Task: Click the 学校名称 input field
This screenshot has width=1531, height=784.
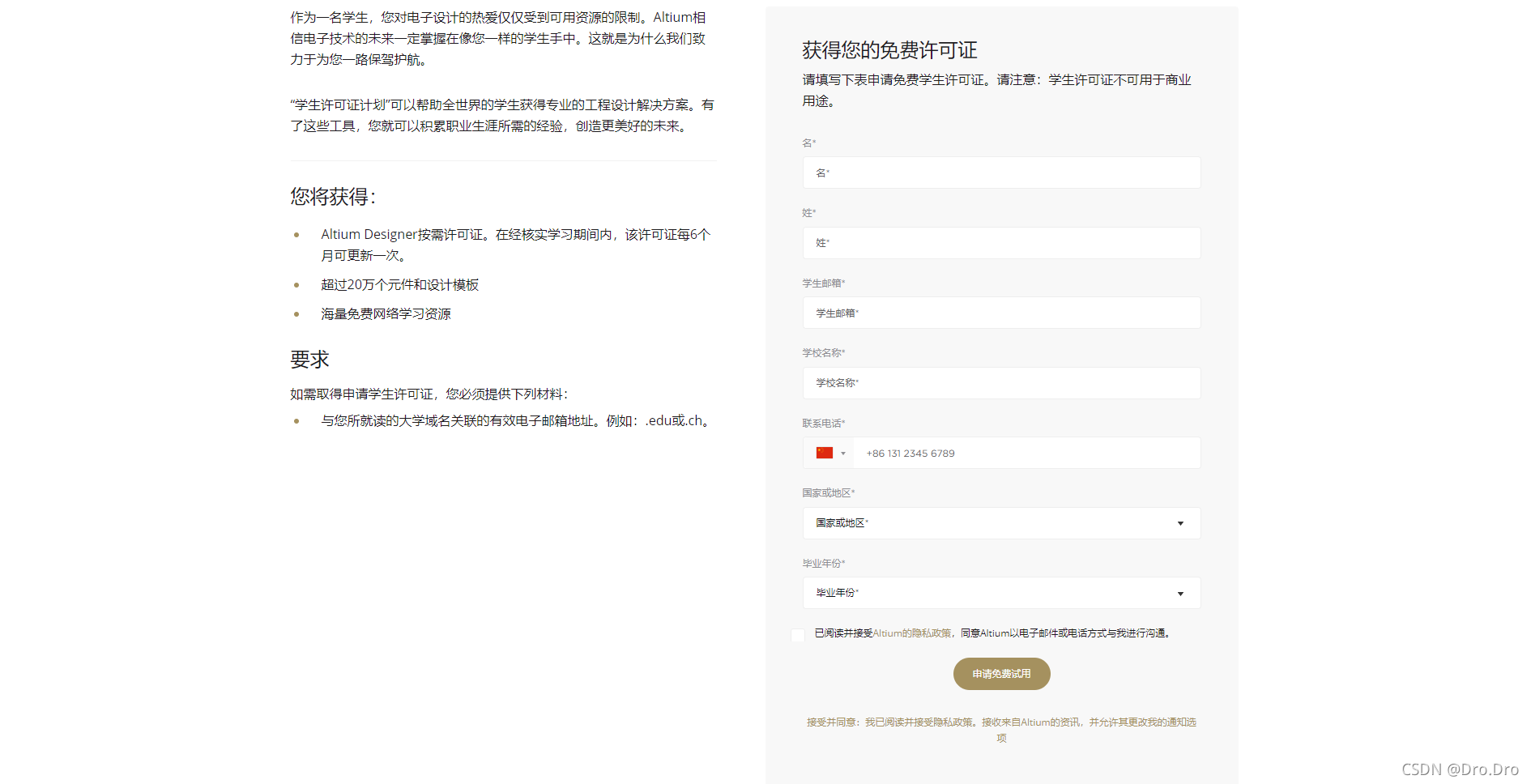Action: click(1001, 383)
